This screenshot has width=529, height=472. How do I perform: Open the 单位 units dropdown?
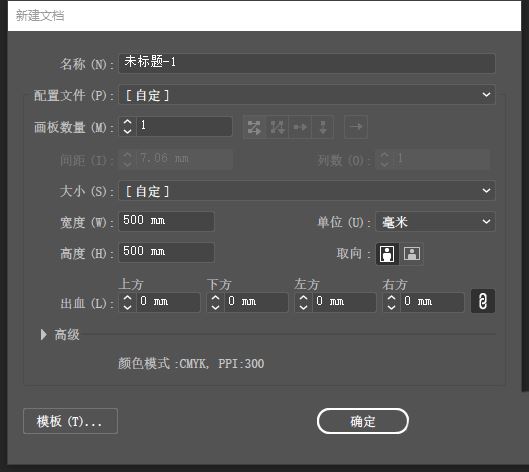tap(435, 221)
